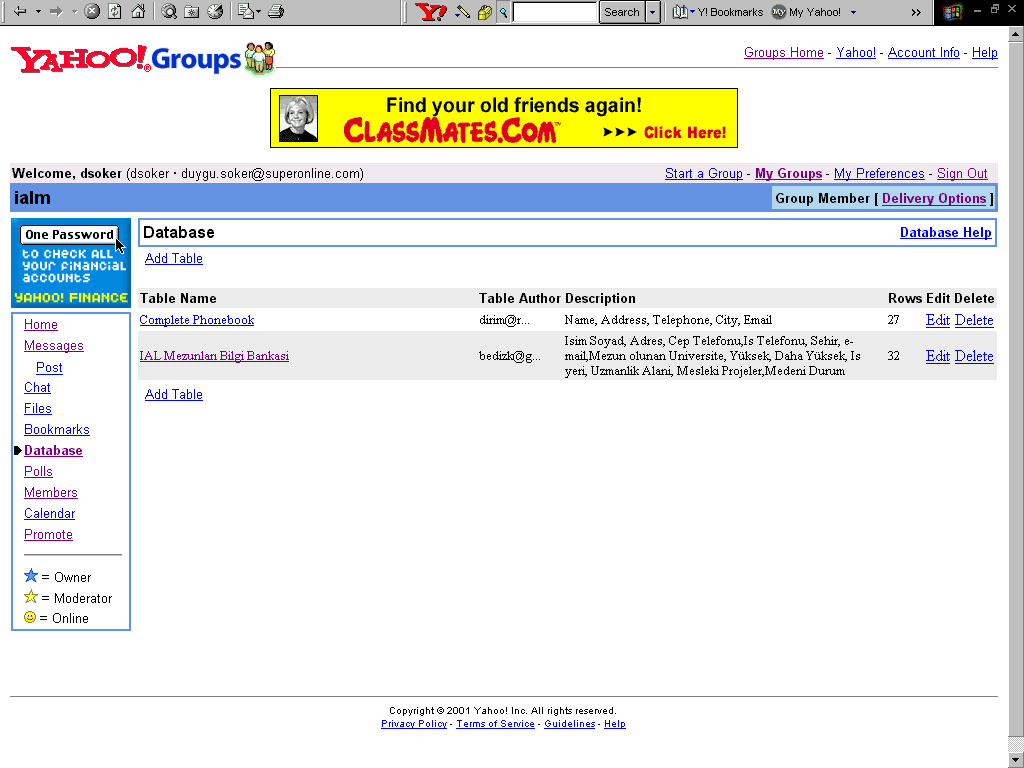Expand the dropdown arrow after My Yahoo!
The image size is (1024, 768).
pos(853,12)
